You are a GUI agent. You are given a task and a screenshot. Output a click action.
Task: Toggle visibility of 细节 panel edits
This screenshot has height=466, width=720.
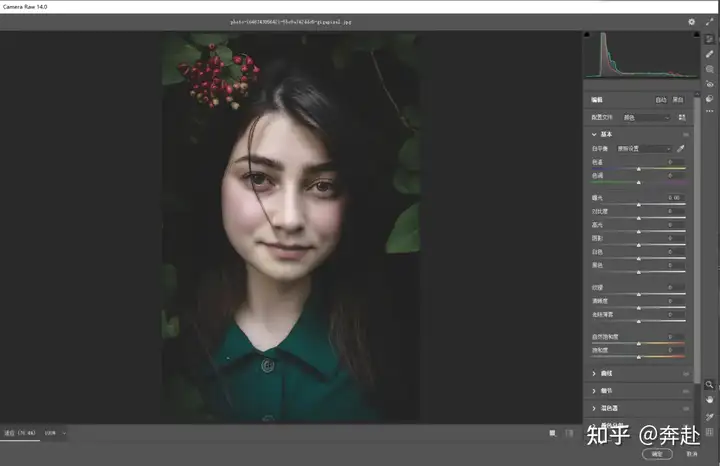pyautogui.click(x=686, y=391)
